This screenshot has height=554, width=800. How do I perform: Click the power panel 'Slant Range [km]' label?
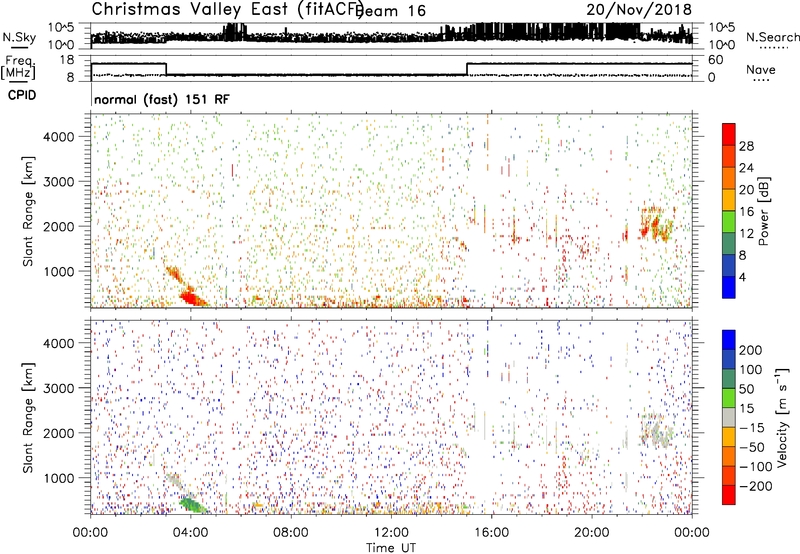[x=28, y=211]
